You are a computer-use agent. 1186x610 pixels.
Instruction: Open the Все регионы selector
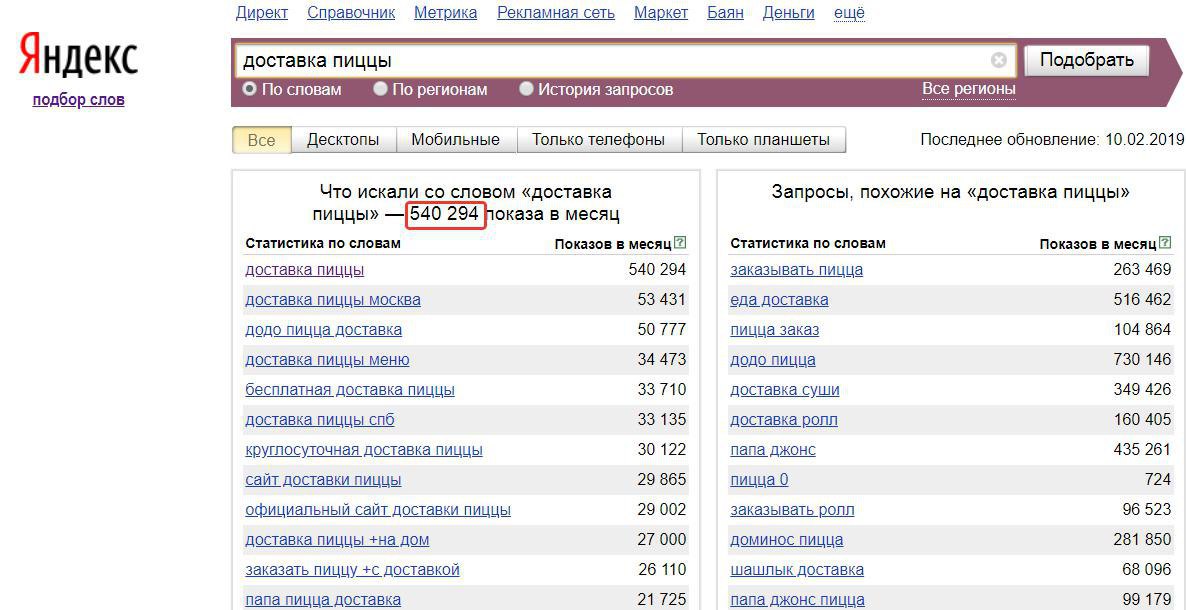pos(969,89)
